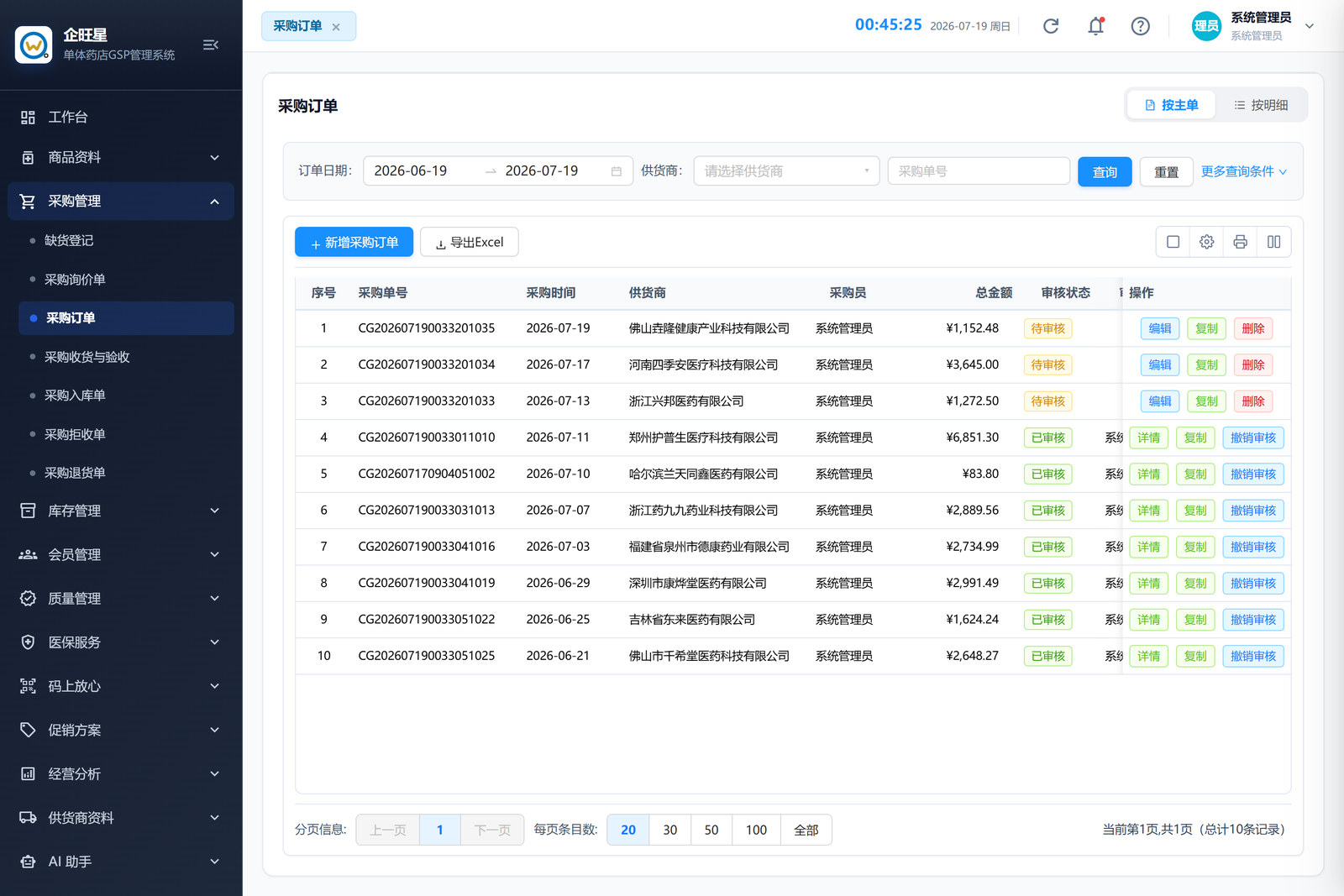This screenshot has height=896, width=1344.
Task: Expand 促销方案 menu
Action: [121, 730]
